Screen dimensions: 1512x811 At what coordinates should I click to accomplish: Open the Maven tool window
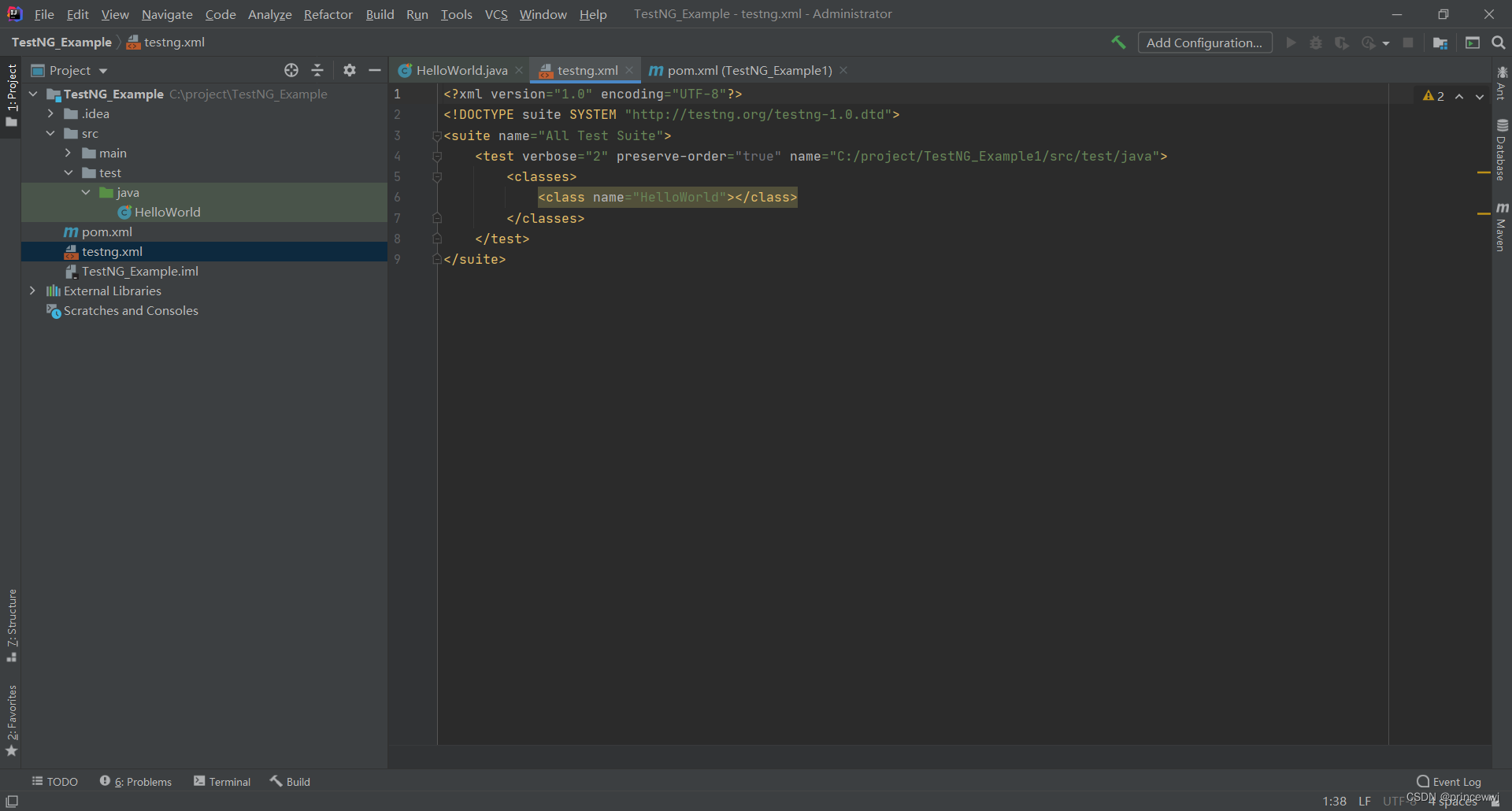[x=1502, y=227]
